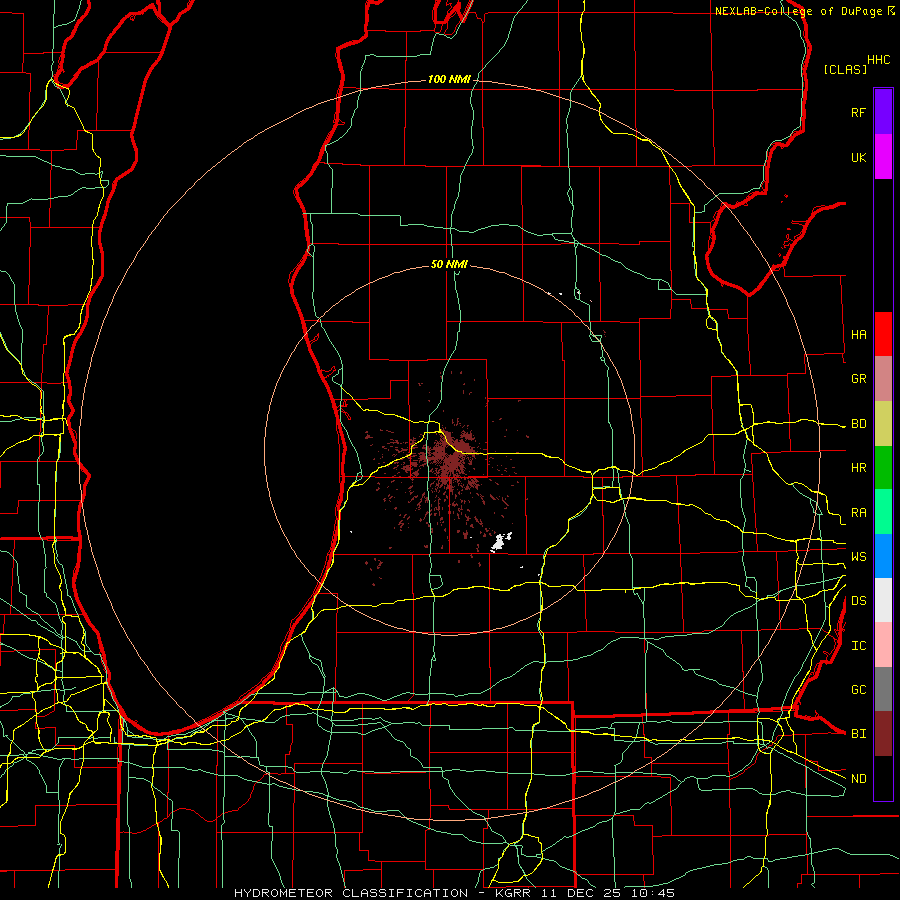
Task: Click the '11 DEC 25' date text
Action: [581, 893]
